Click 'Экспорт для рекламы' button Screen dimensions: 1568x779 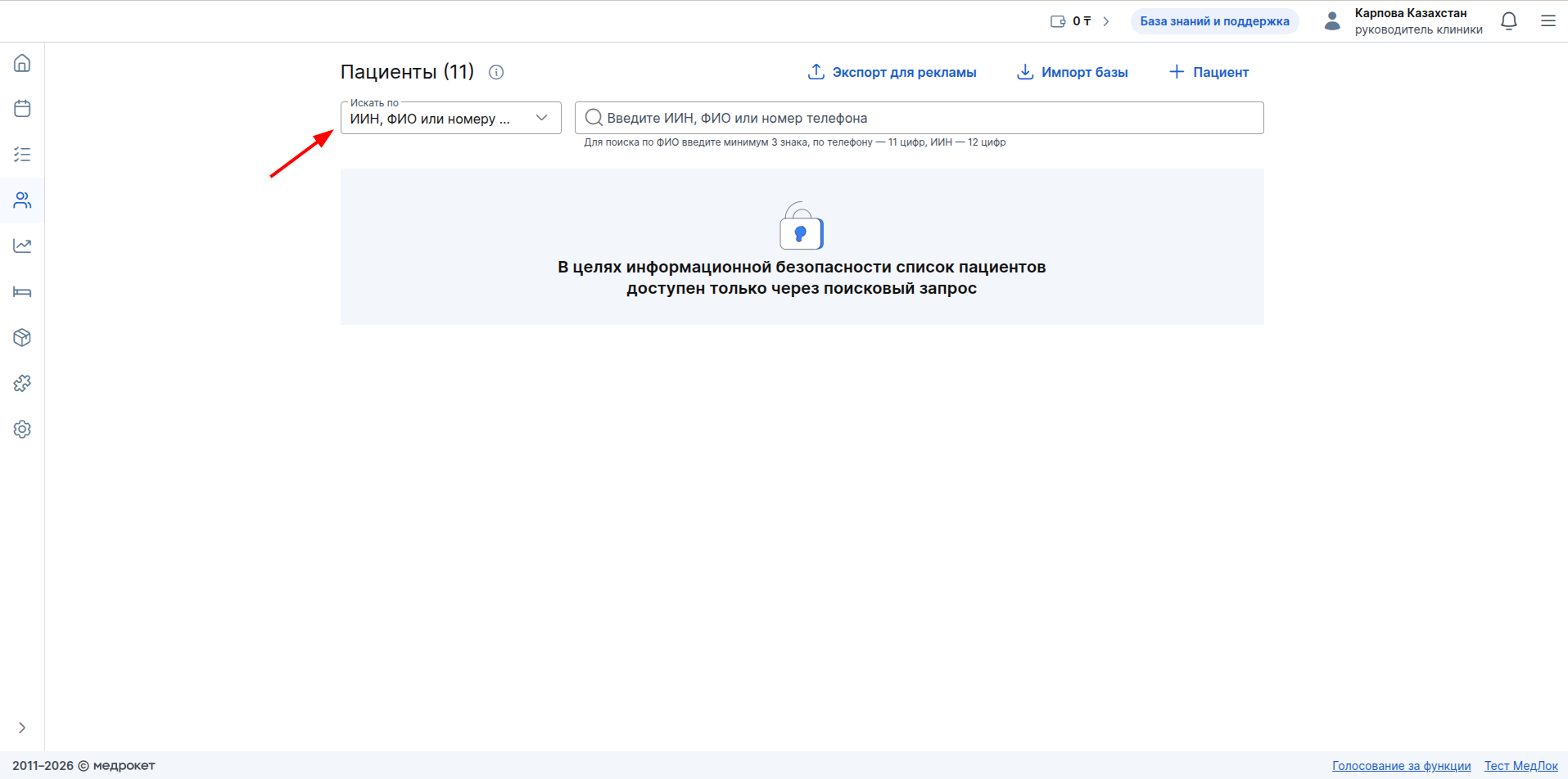[x=892, y=72]
